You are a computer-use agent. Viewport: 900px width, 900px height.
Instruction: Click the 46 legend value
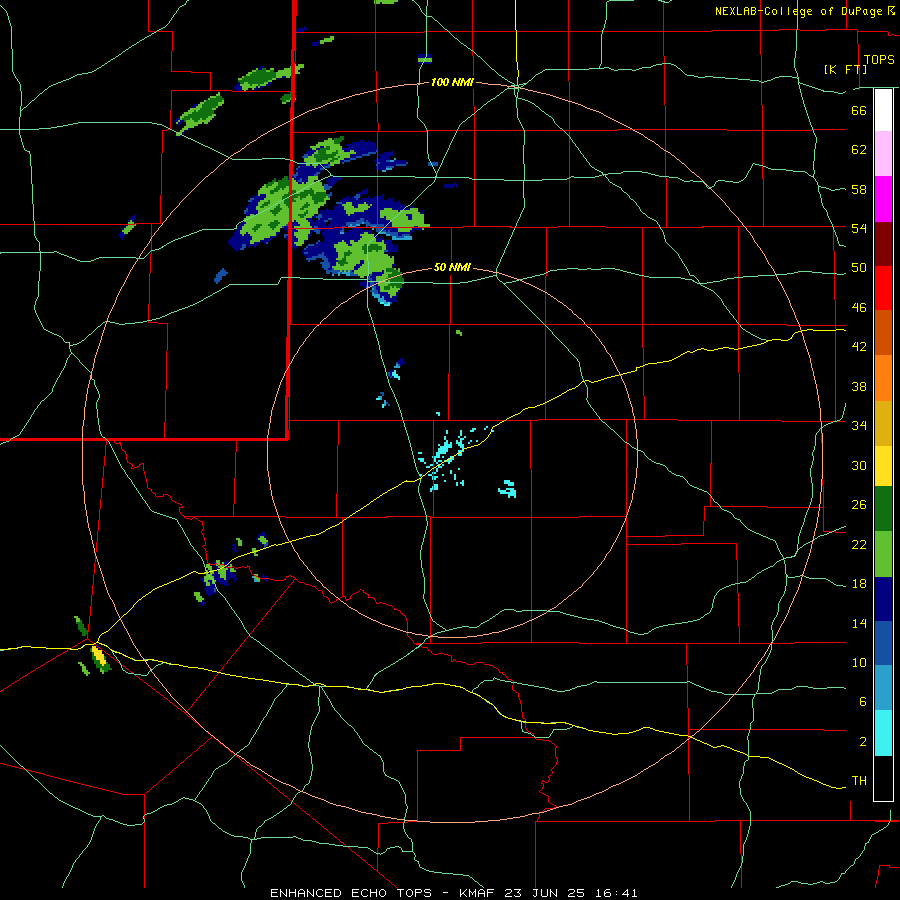(x=859, y=308)
